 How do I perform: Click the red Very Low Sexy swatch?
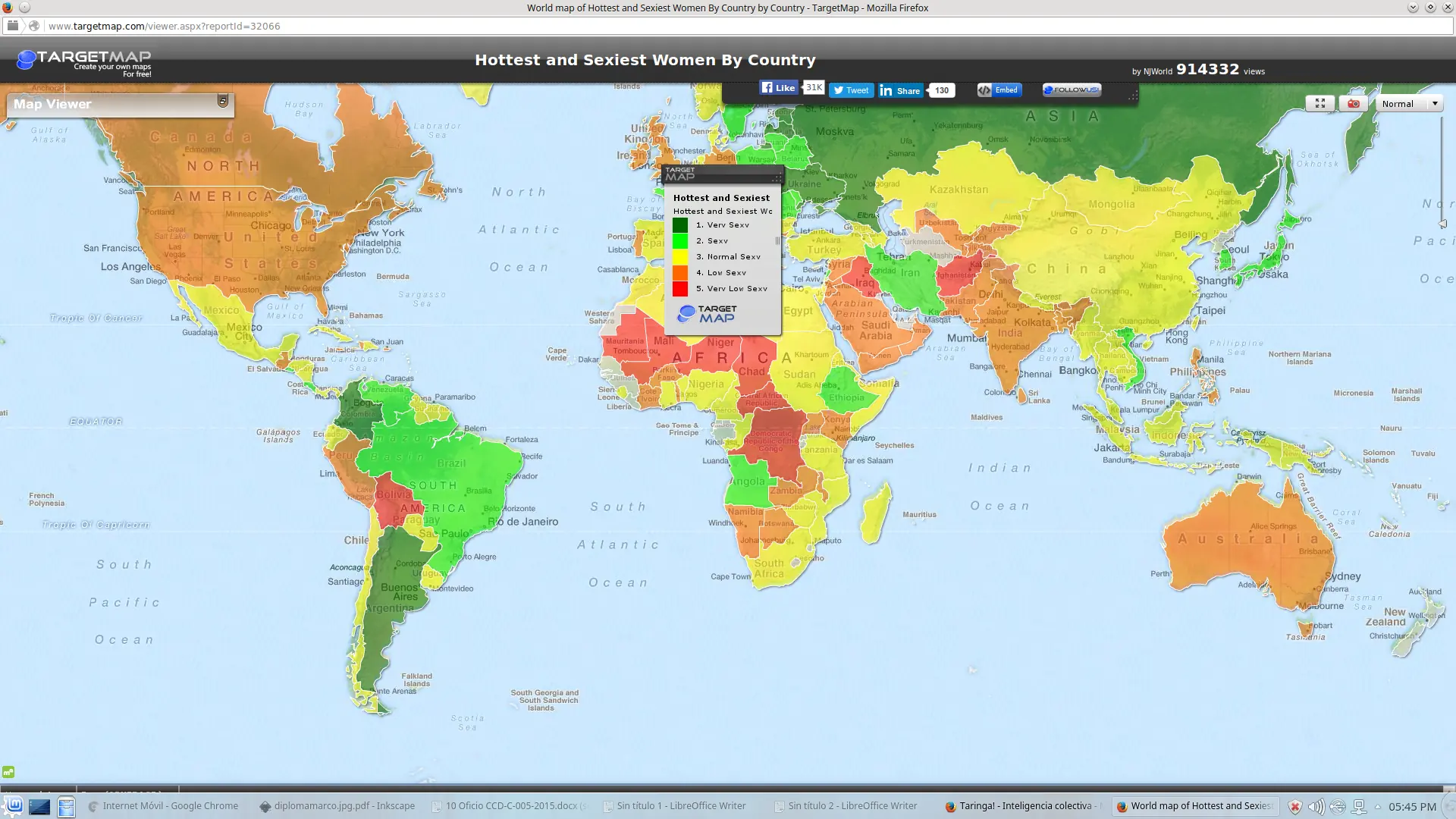[680, 289]
